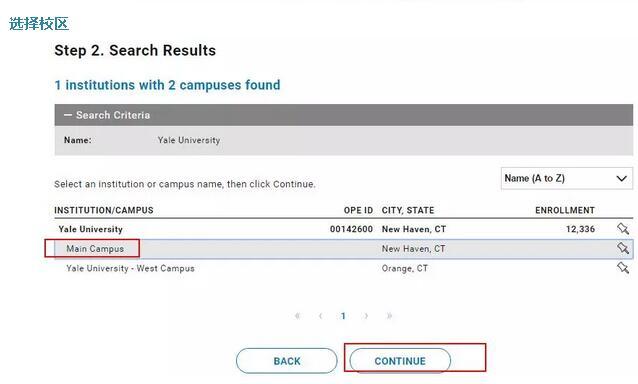This screenshot has height=384, width=638.
Task: Jump to last results page
Action: click(x=389, y=316)
